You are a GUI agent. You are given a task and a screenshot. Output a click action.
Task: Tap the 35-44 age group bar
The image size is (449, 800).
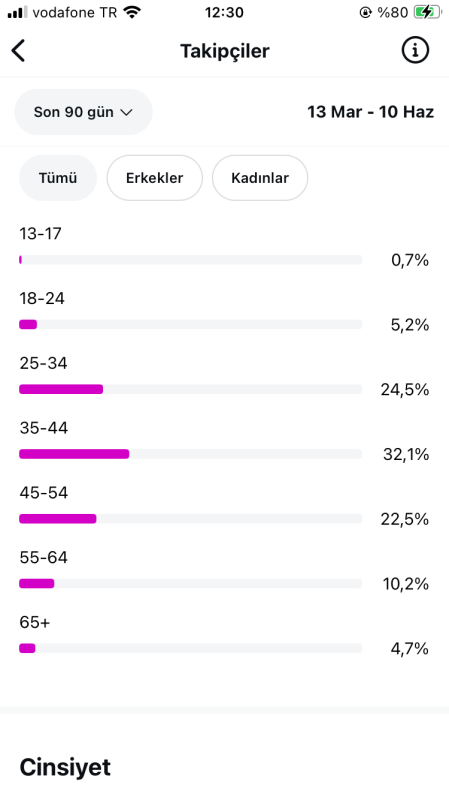tap(190, 454)
